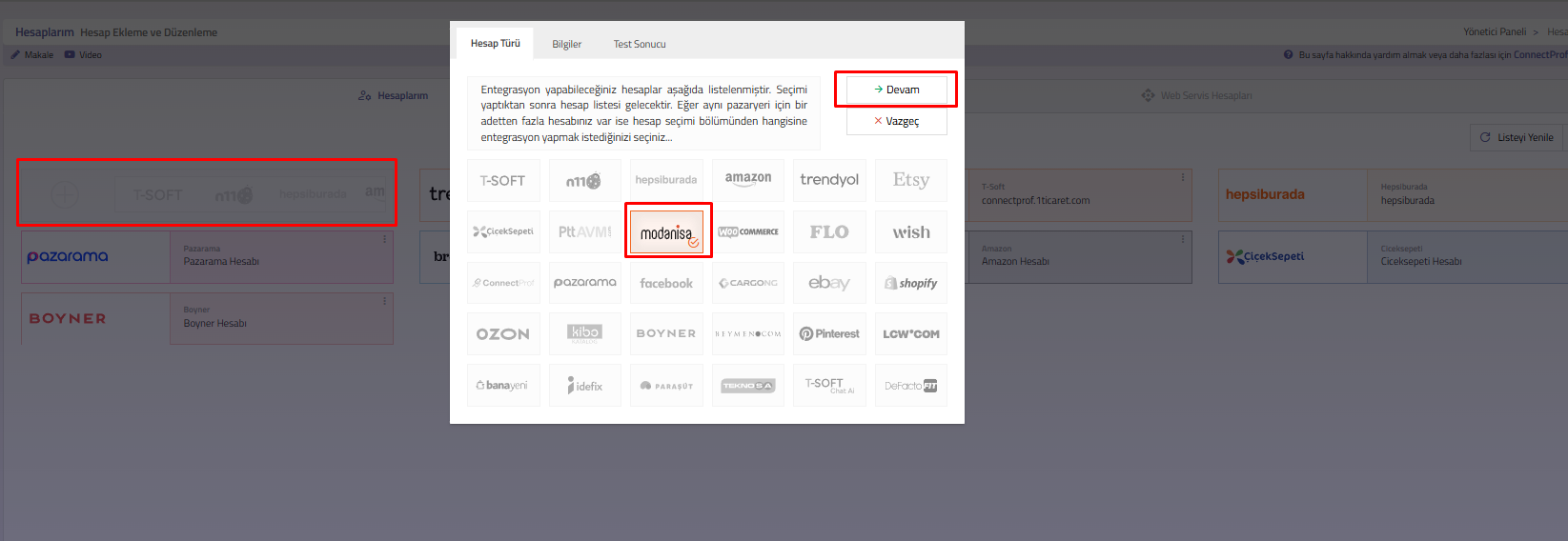Open the Boyner Hesabı card options menu
This screenshot has height=541, width=1568.
385,301
